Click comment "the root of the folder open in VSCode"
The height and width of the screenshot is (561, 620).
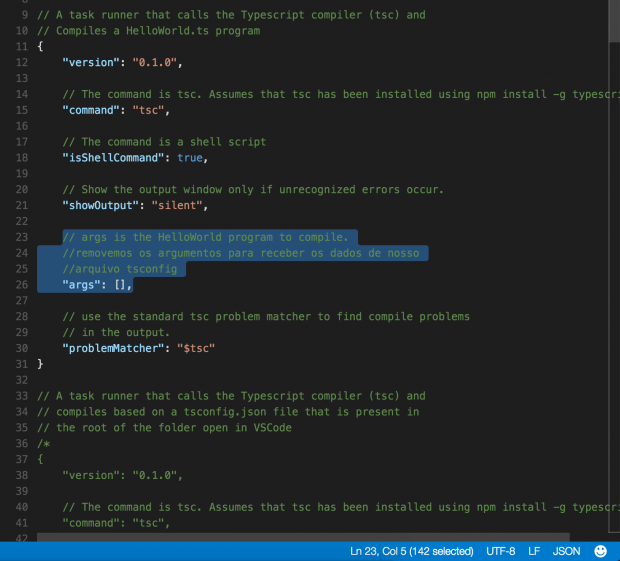[164, 428]
